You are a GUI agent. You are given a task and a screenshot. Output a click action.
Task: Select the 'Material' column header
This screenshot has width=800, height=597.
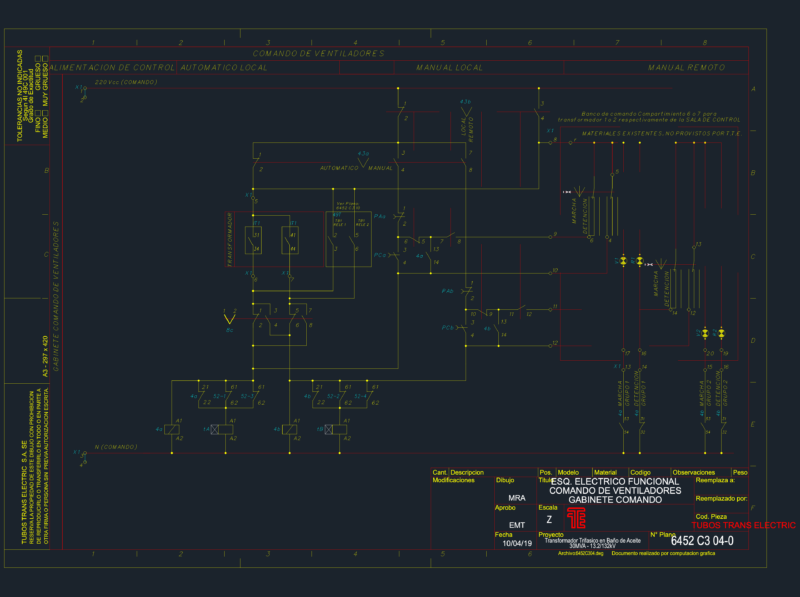coord(605,472)
